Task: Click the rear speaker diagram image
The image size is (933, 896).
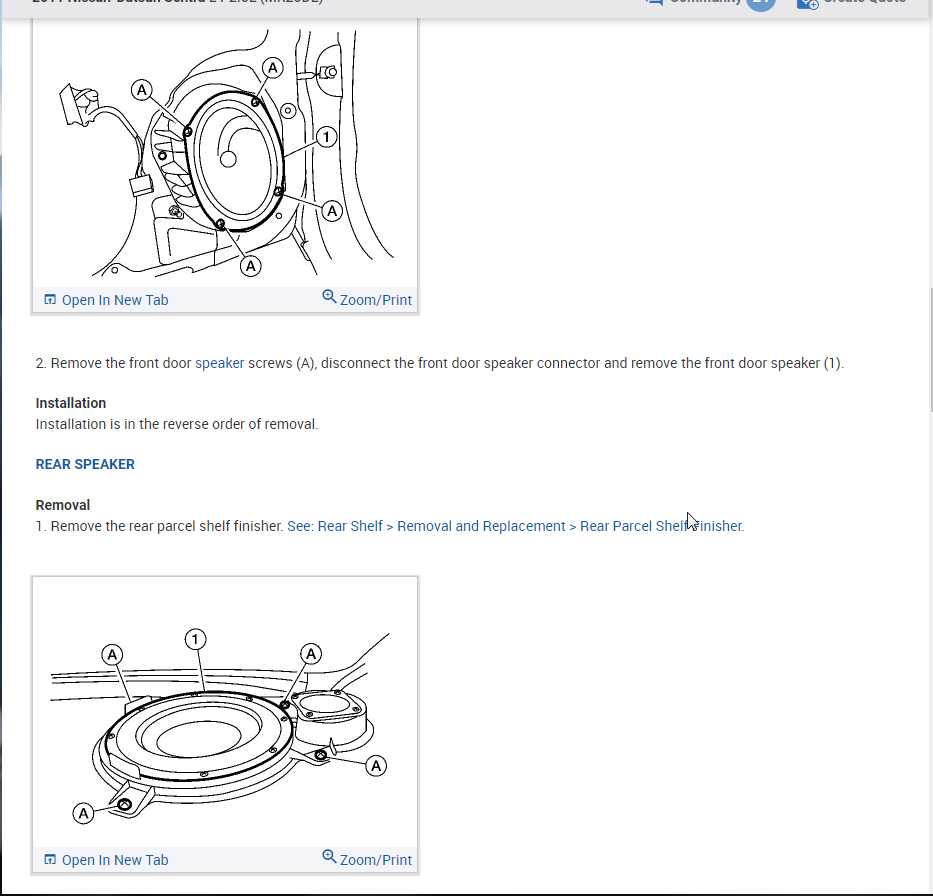Action: [x=225, y=713]
